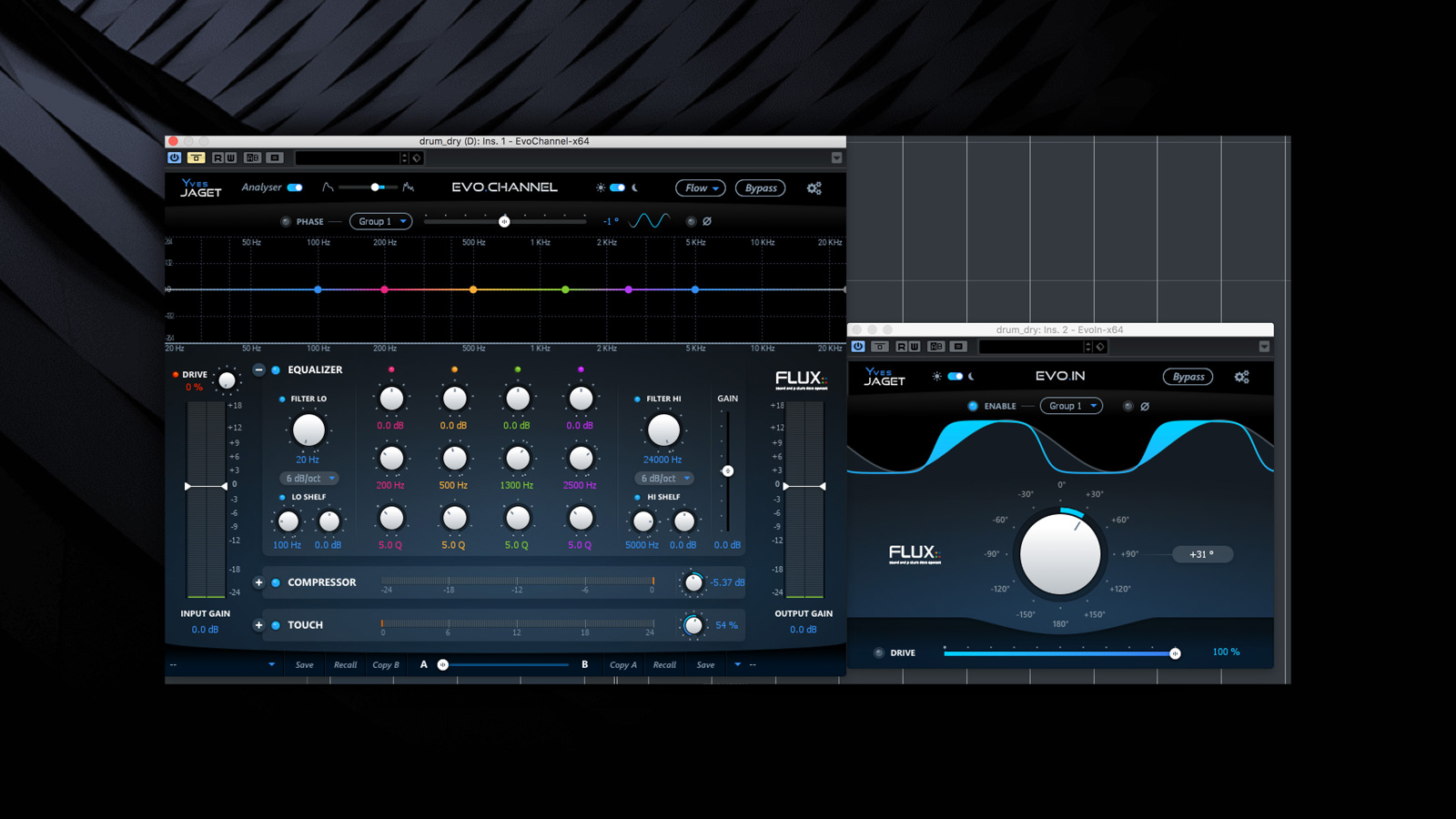Click the R automation read icon in EvoChannel window
The height and width of the screenshot is (819, 1456).
point(218,157)
